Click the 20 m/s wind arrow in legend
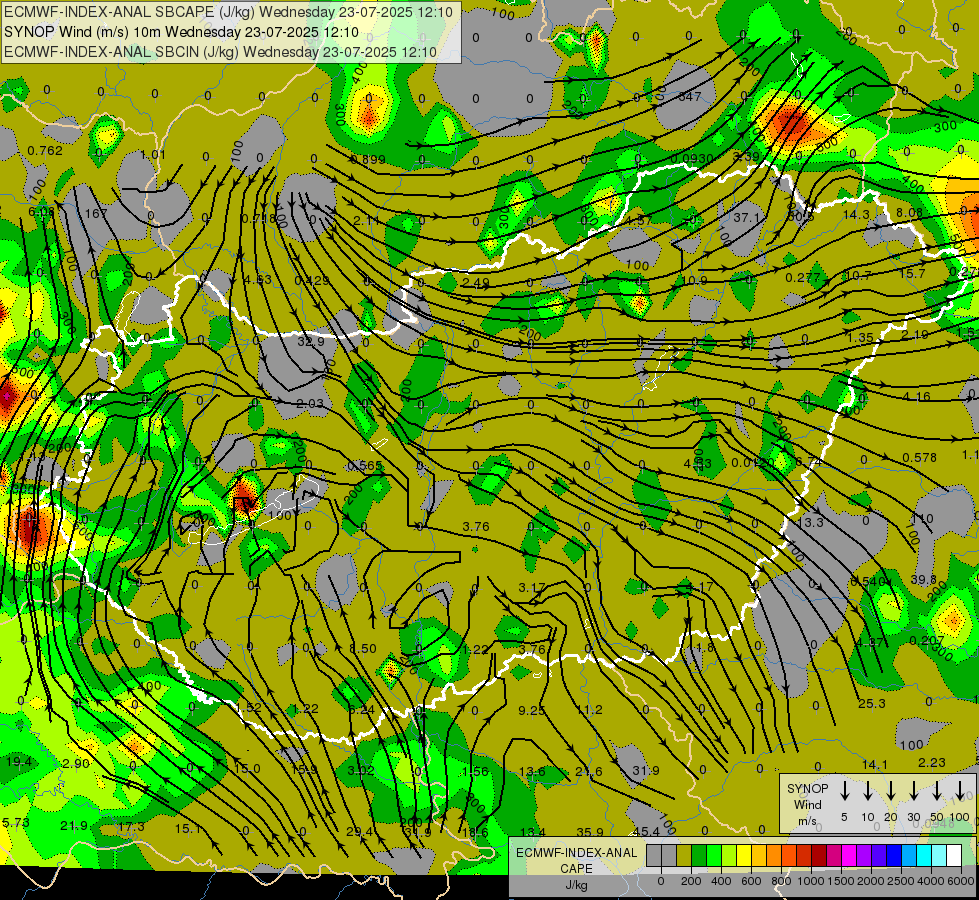This screenshot has height=900, width=979. click(x=890, y=791)
